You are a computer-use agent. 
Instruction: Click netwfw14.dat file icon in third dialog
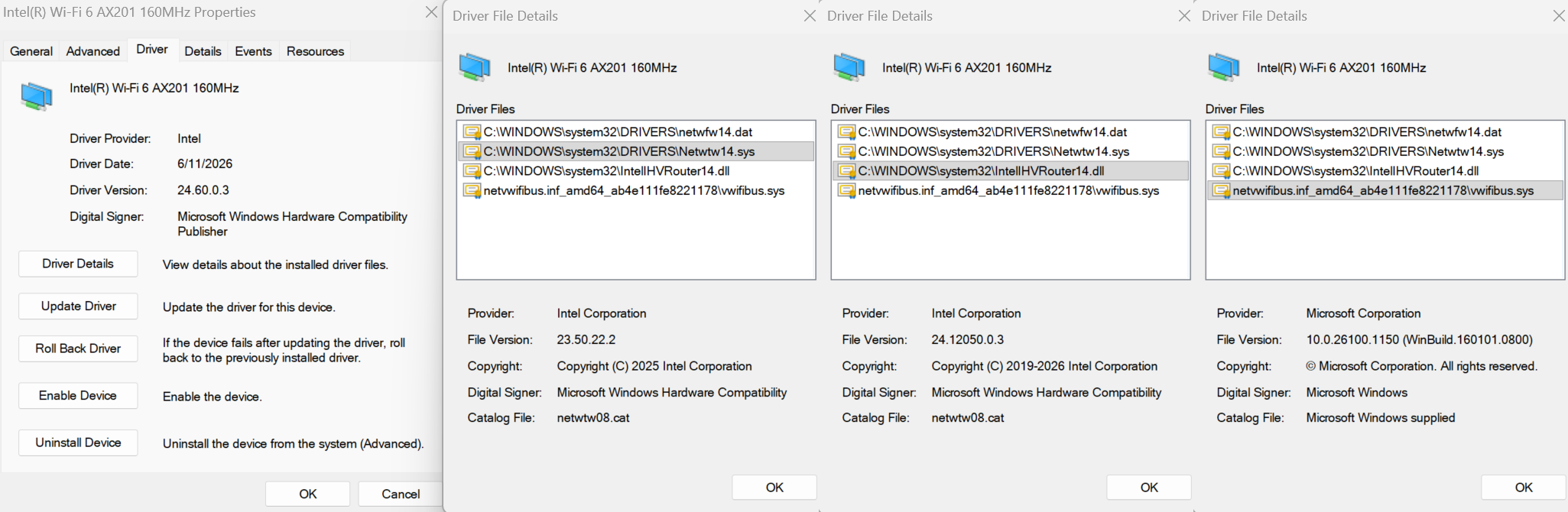point(1222,131)
